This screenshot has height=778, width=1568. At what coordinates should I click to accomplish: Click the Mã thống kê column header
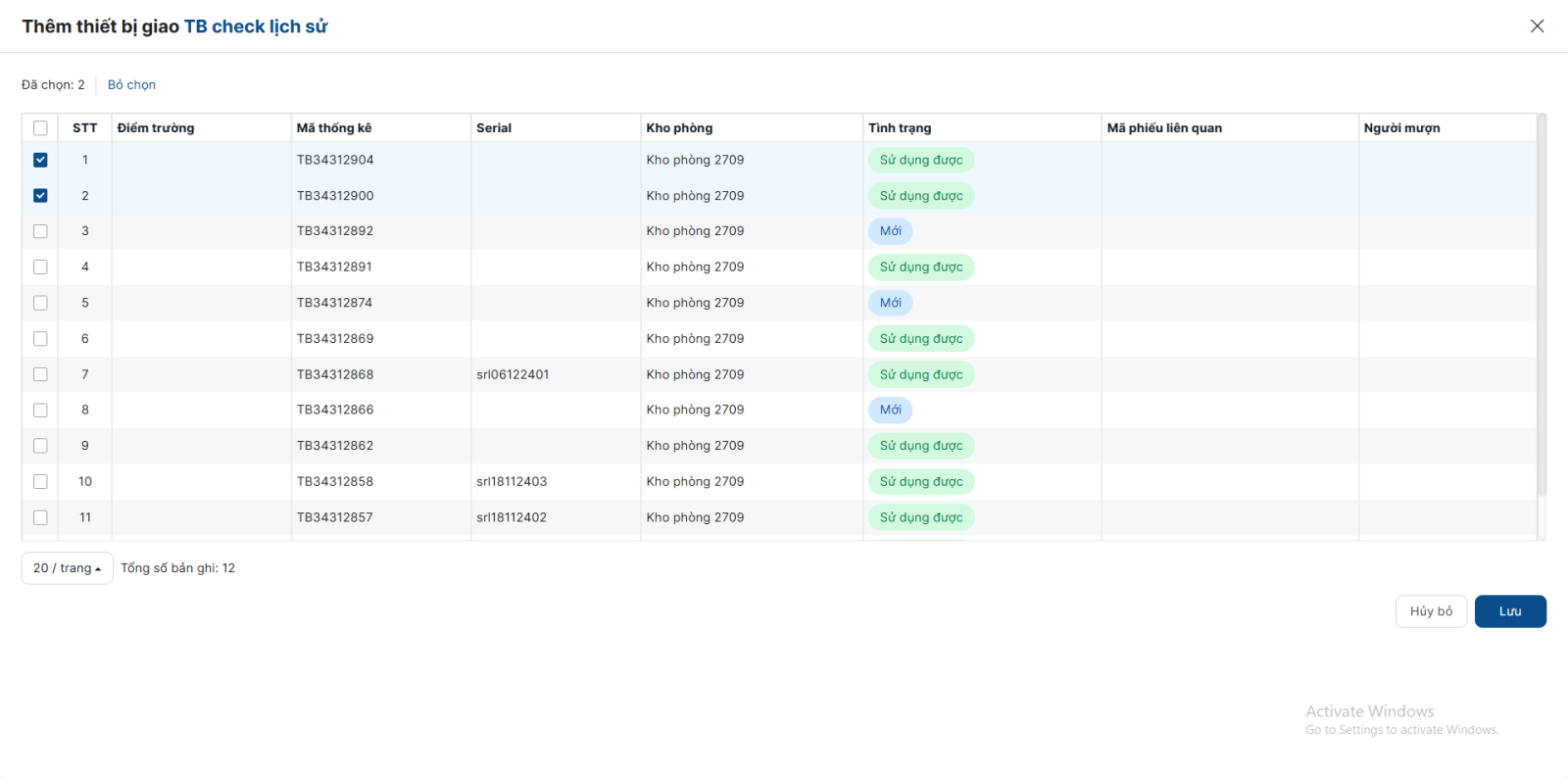point(334,128)
